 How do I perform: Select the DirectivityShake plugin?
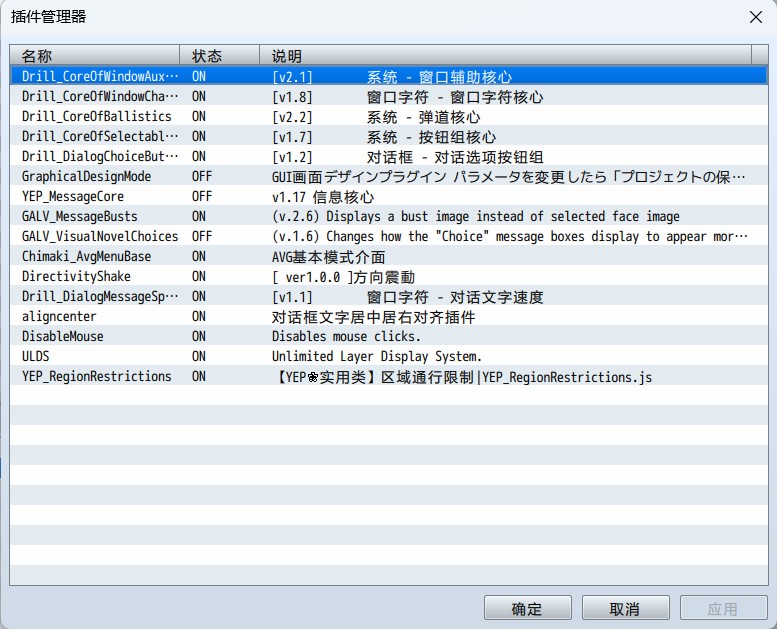389,276
